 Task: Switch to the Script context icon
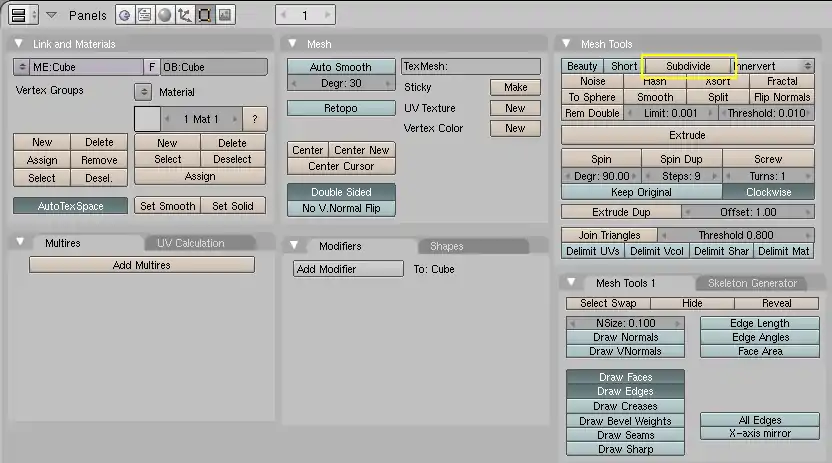click(144, 15)
